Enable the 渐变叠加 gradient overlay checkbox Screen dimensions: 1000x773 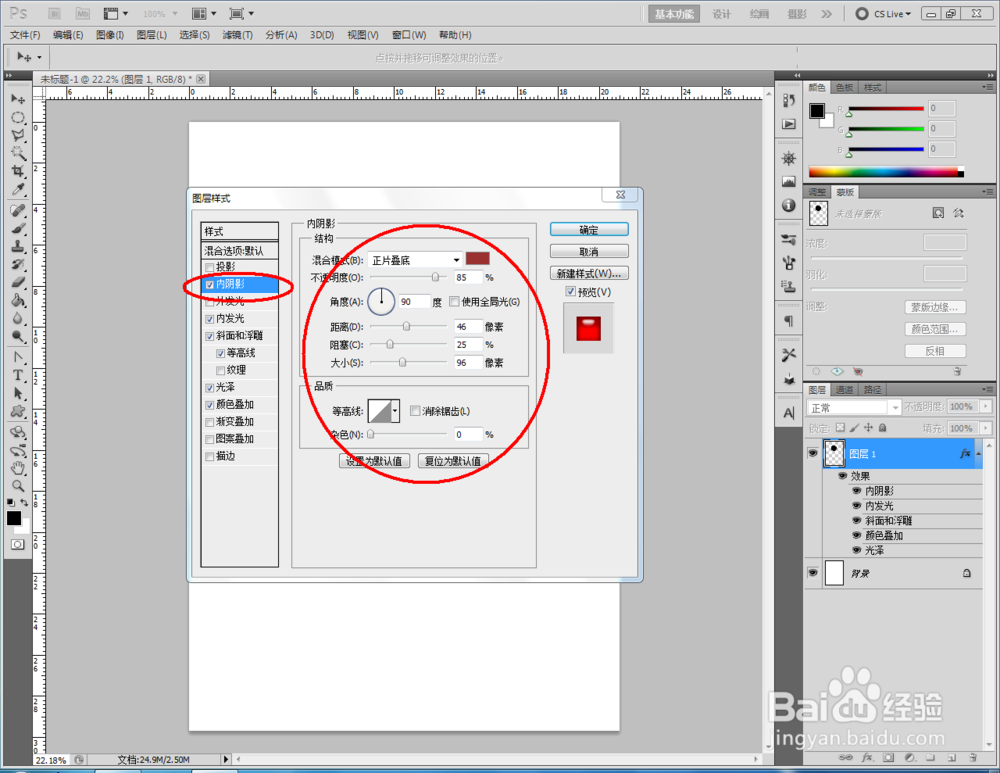pyautogui.click(x=210, y=422)
